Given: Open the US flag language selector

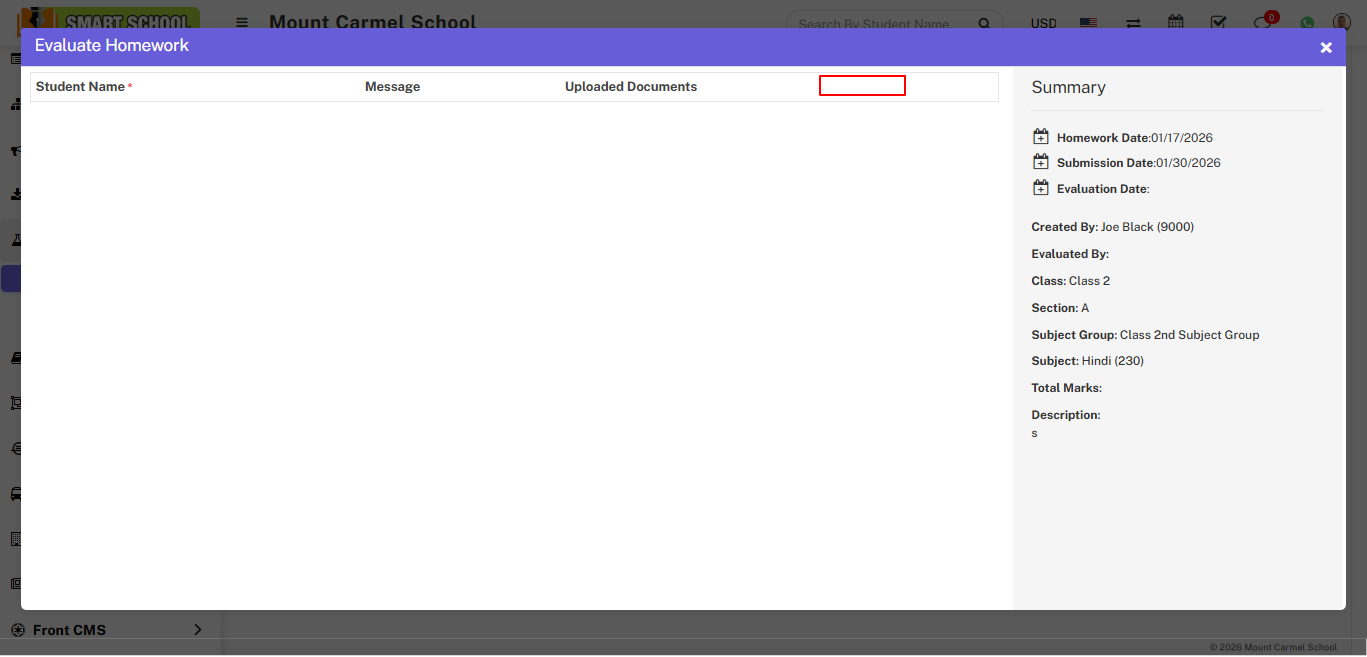Looking at the screenshot, I should coord(1088,23).
